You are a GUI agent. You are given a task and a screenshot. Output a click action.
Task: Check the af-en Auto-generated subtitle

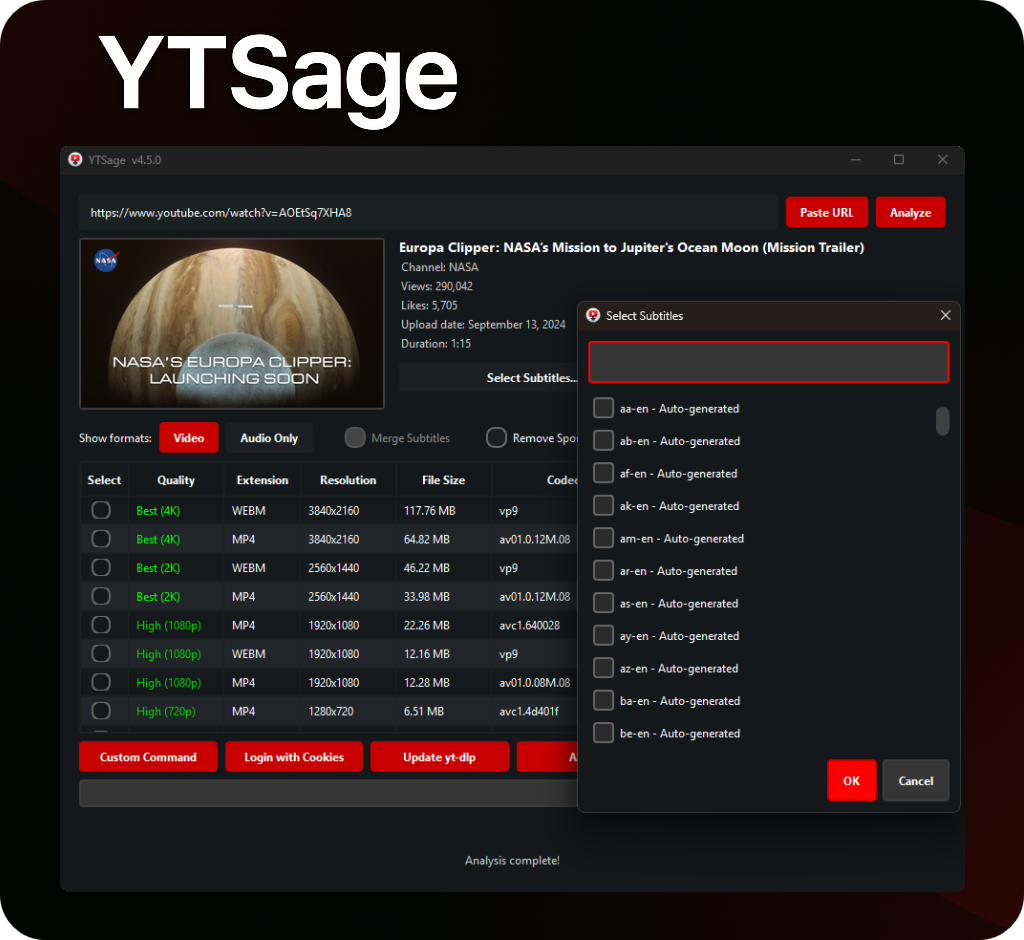(x=603, y=474)
